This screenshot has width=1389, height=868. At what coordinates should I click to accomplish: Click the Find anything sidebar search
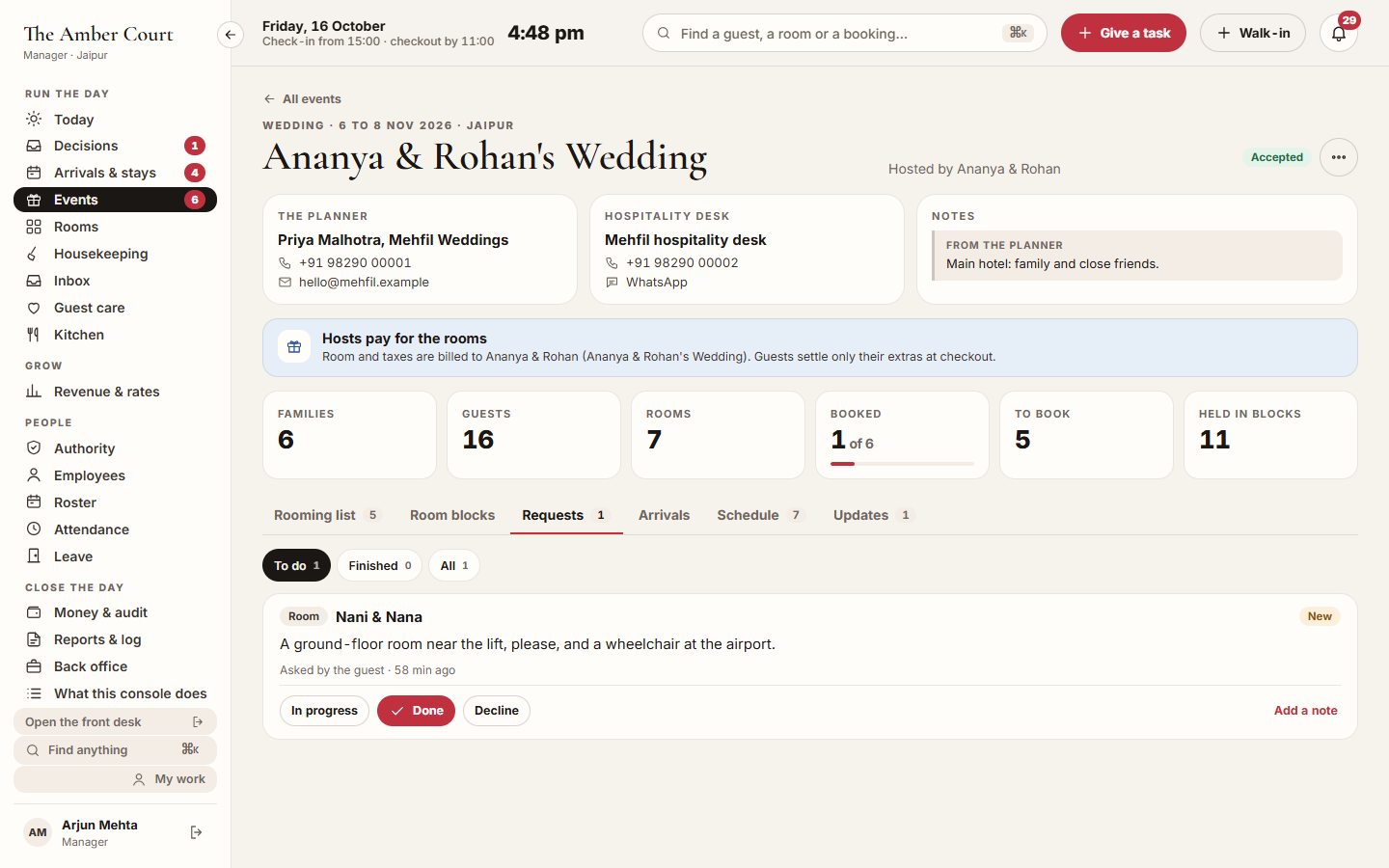115,750
